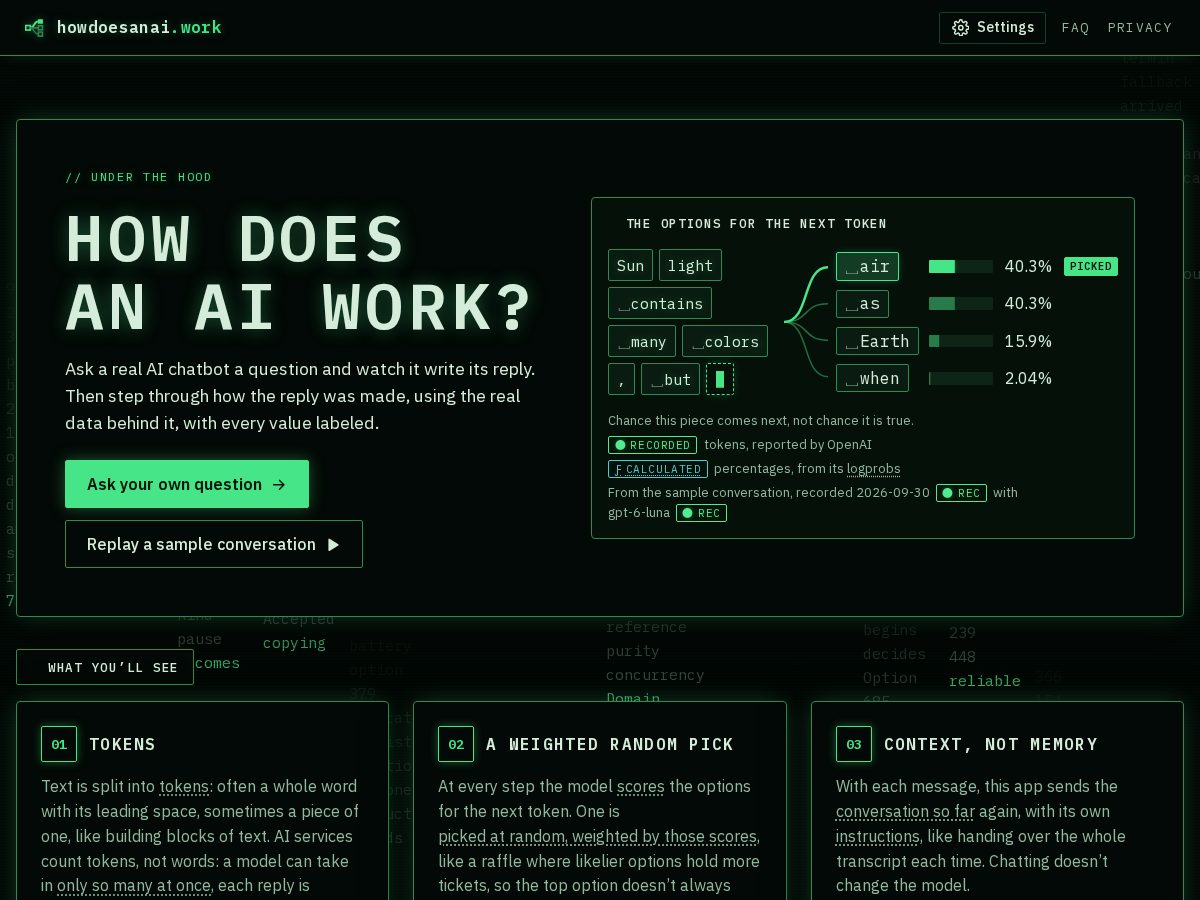Open "picked at random, weighted by those scores"

(x=598, y=837)
